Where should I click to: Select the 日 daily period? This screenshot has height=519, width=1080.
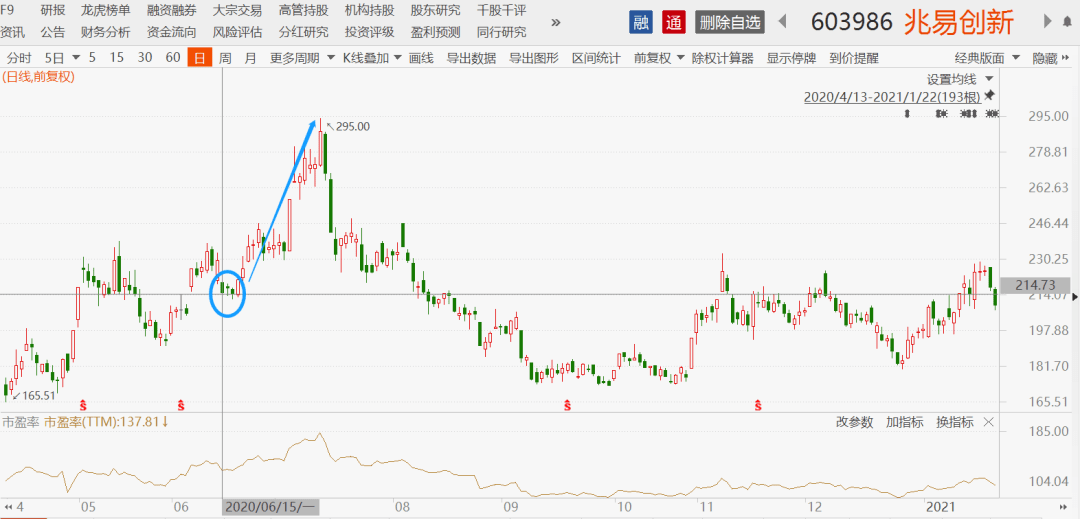click(200, 58)
